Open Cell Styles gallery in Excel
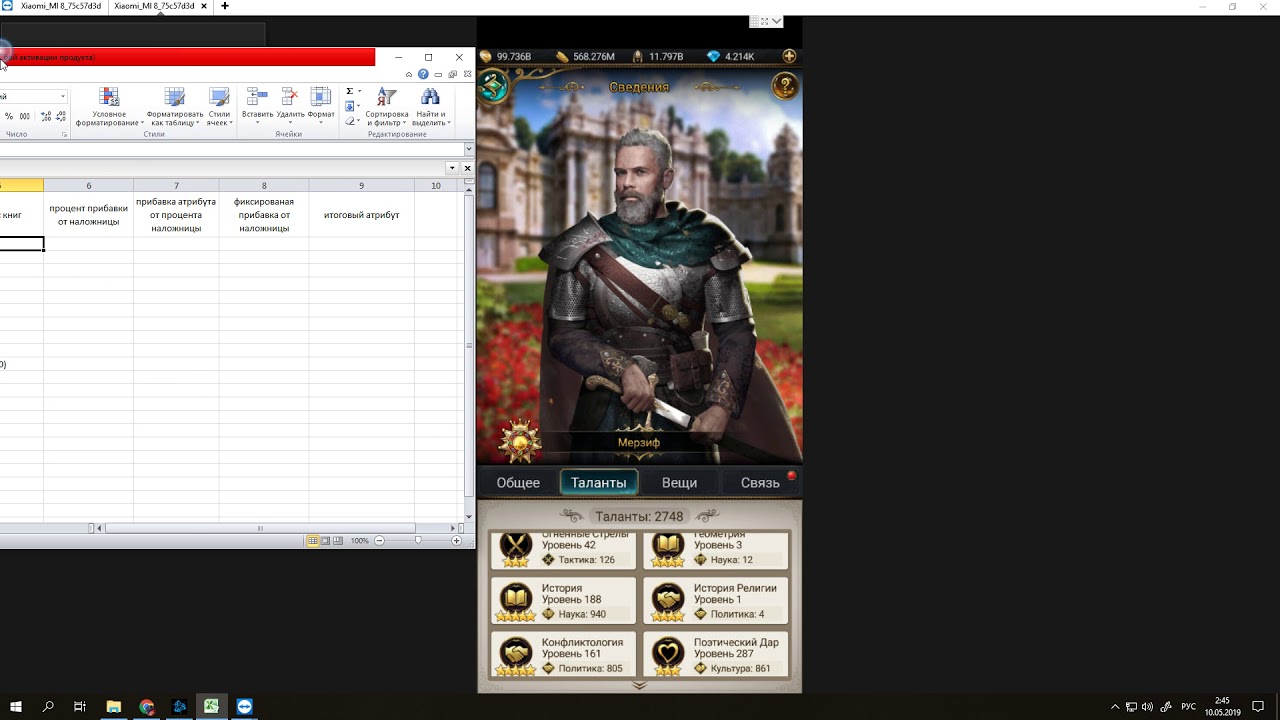 (219, 107)
